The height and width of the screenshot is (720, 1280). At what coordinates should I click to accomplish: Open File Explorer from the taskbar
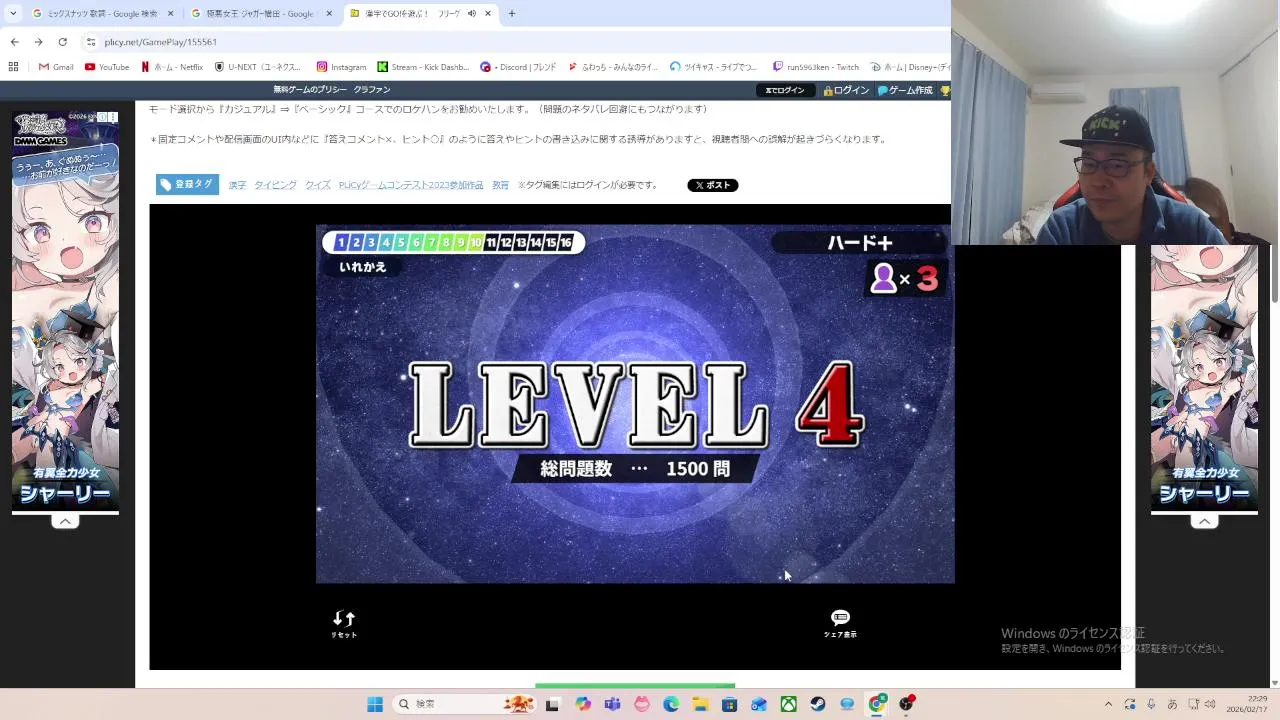701,704
